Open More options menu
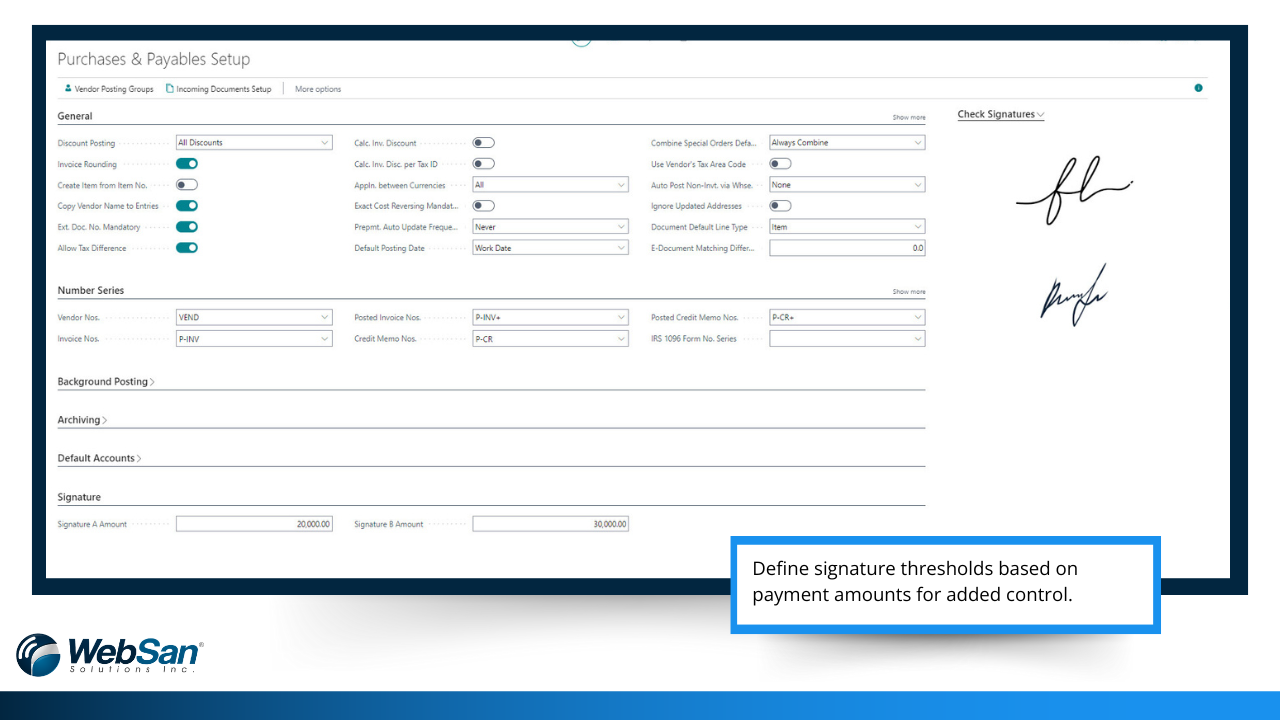Screen dimensions: 1280x720 pyautogui.click(x=318, y=89)
